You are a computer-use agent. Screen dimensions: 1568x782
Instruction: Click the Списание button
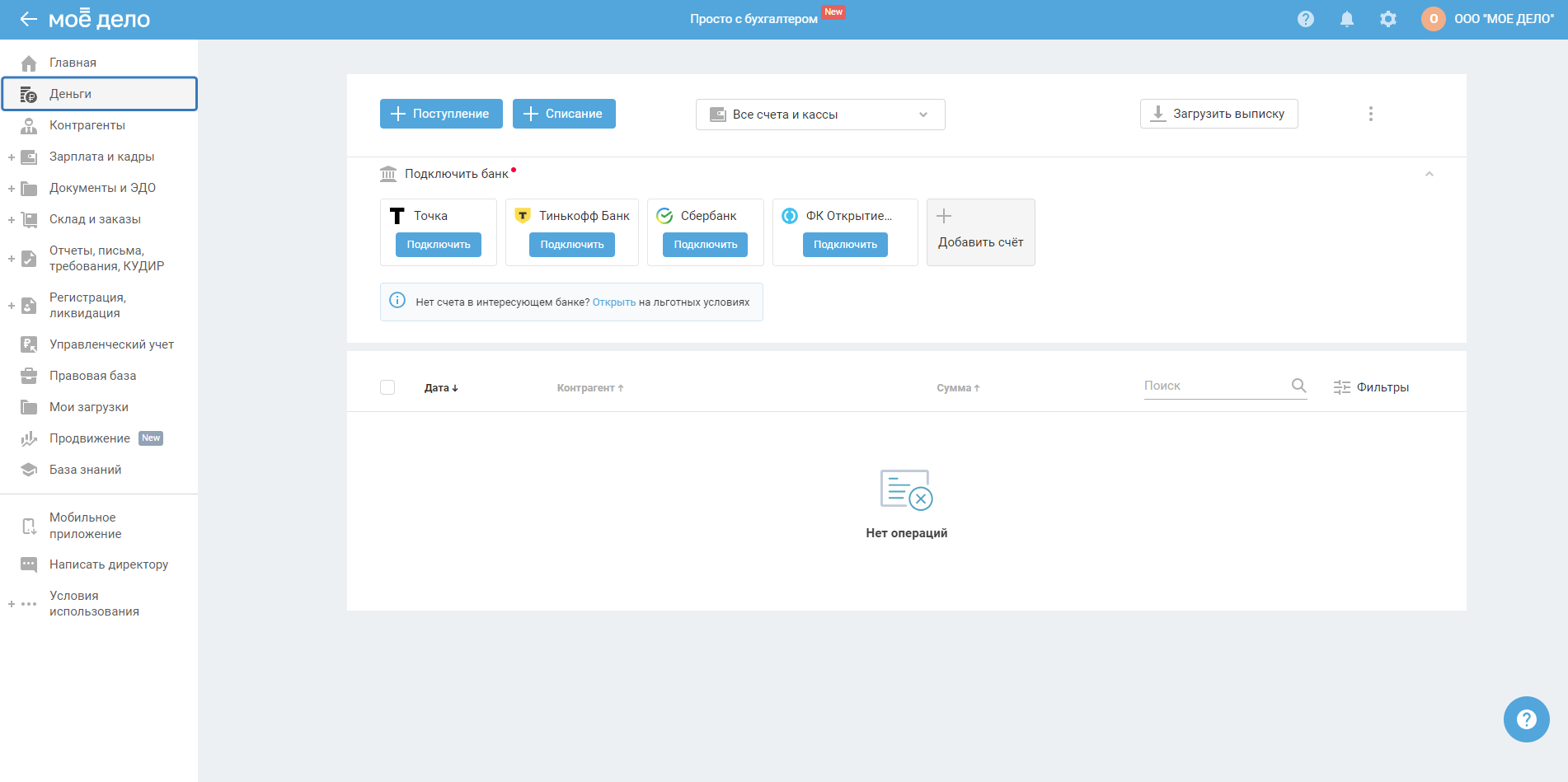[564, 114]
